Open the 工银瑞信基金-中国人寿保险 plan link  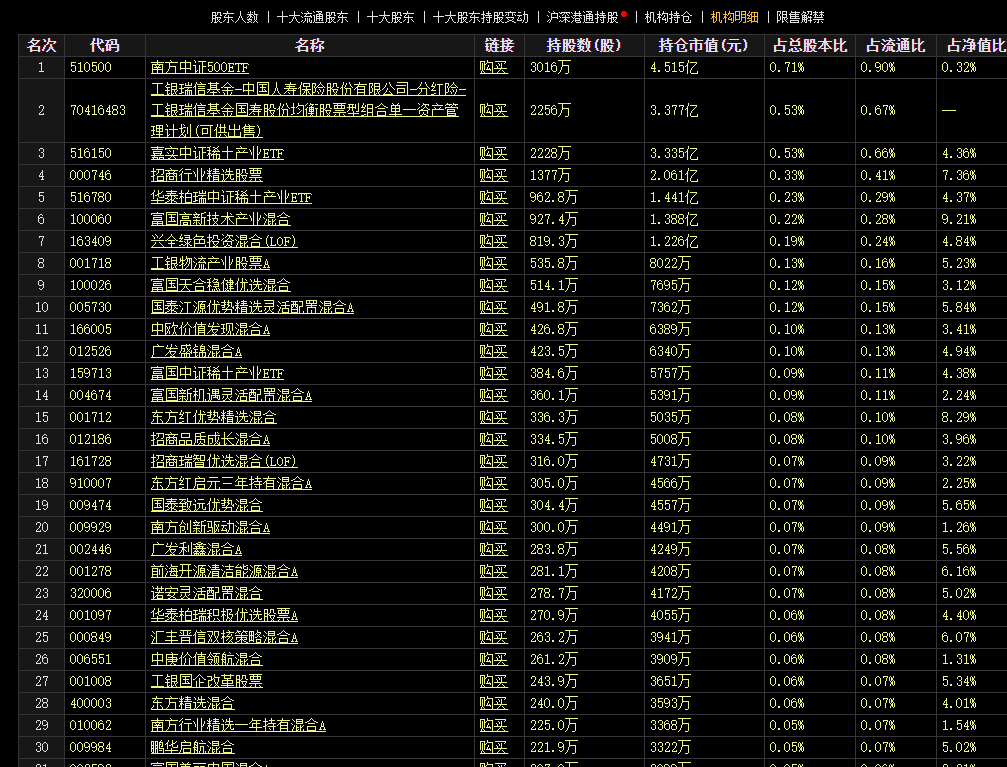(308, 110)
